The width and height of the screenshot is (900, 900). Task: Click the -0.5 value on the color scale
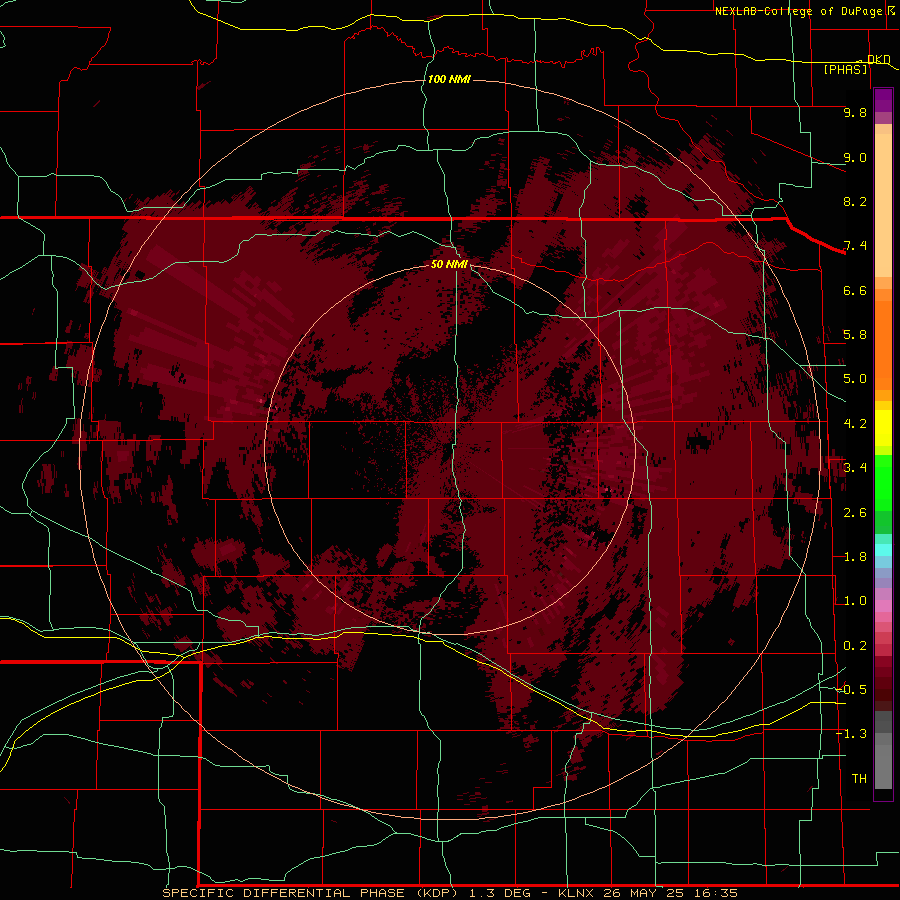coord(851,690)
